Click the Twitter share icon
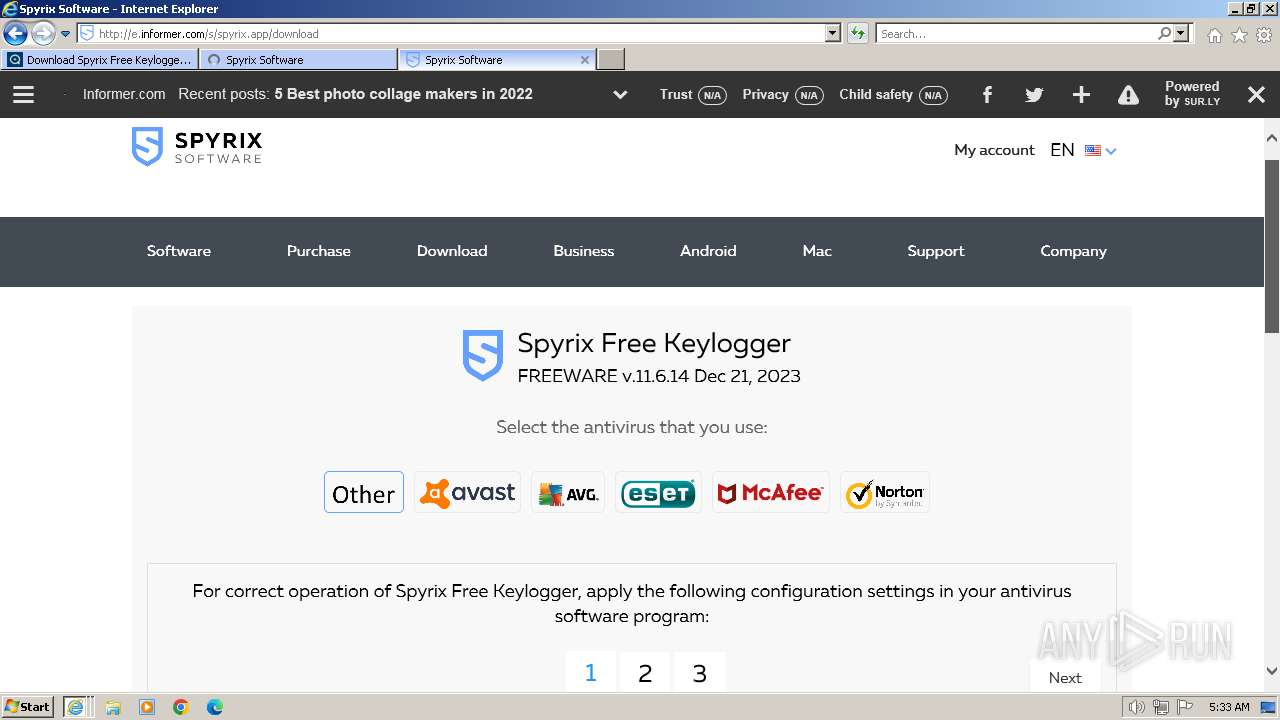 tap(1034, 94)
